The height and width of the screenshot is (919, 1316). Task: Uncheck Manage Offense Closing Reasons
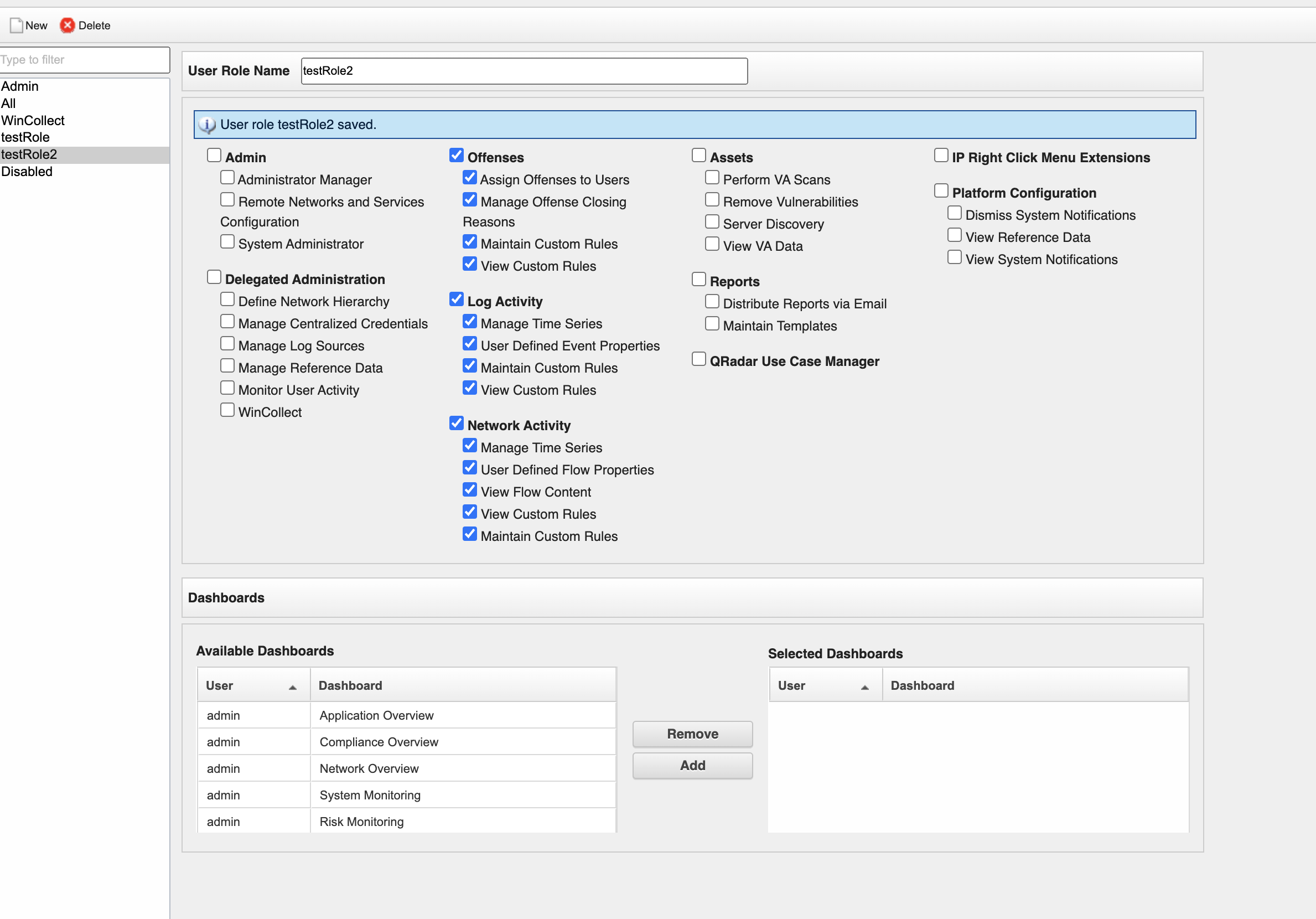[x=469, y=199]
